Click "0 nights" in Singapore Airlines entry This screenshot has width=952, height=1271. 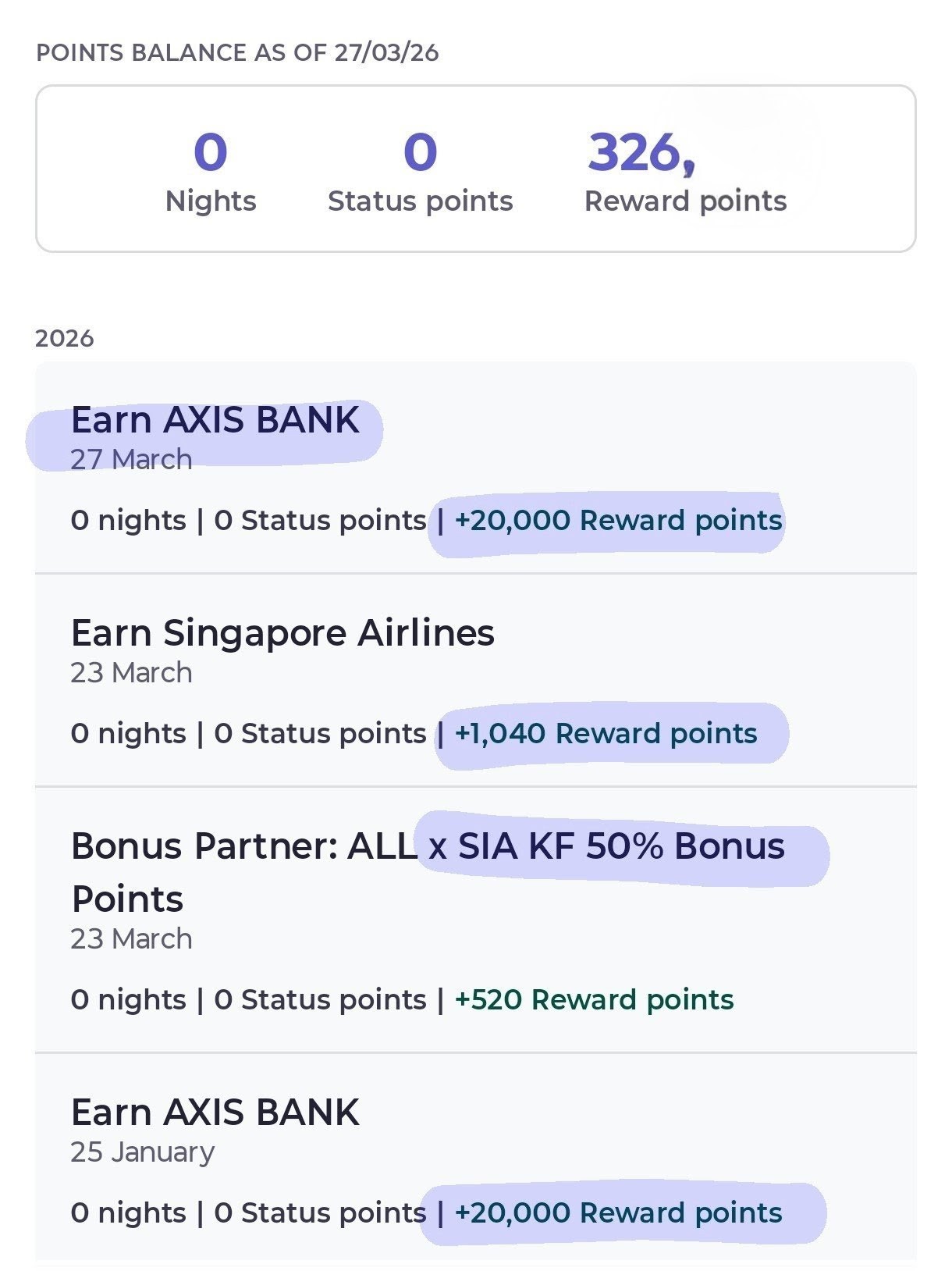click(x=128, y=733)
